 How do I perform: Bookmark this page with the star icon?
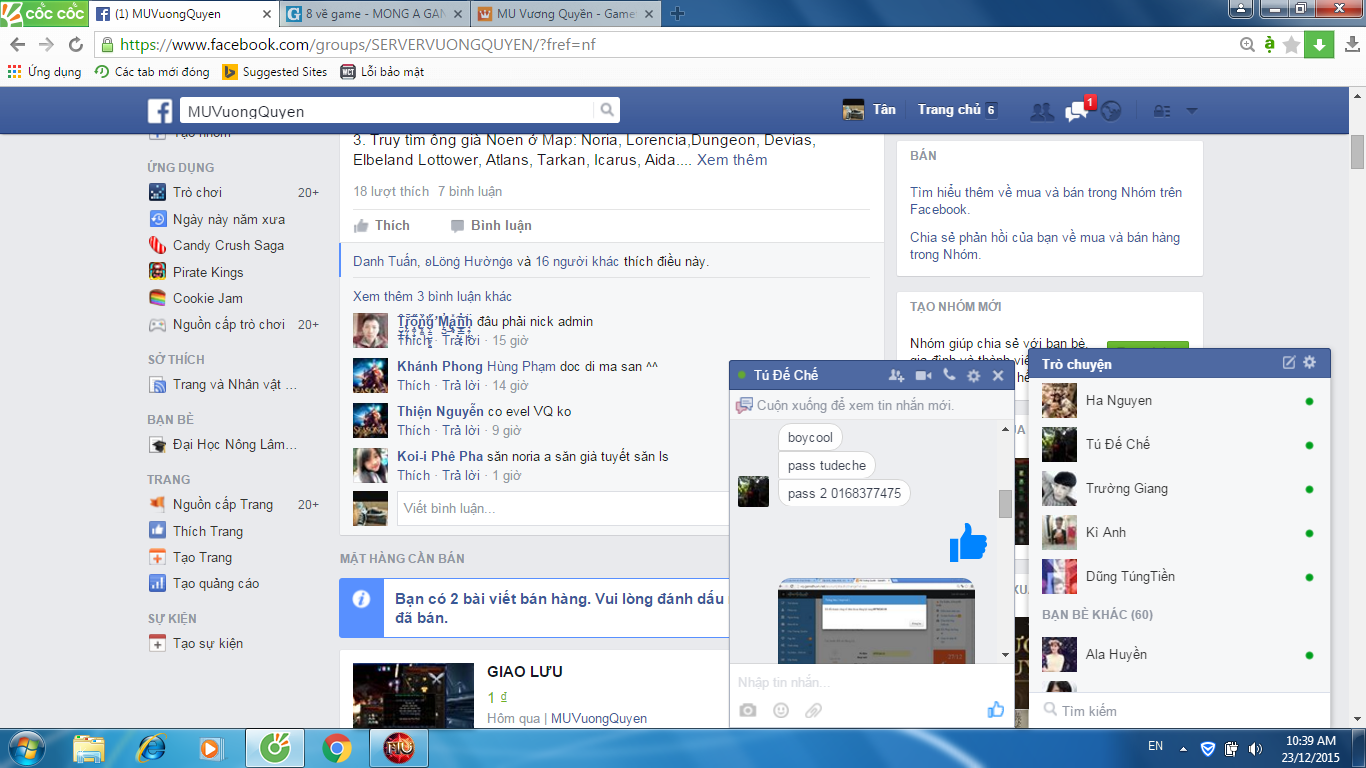1291,44
